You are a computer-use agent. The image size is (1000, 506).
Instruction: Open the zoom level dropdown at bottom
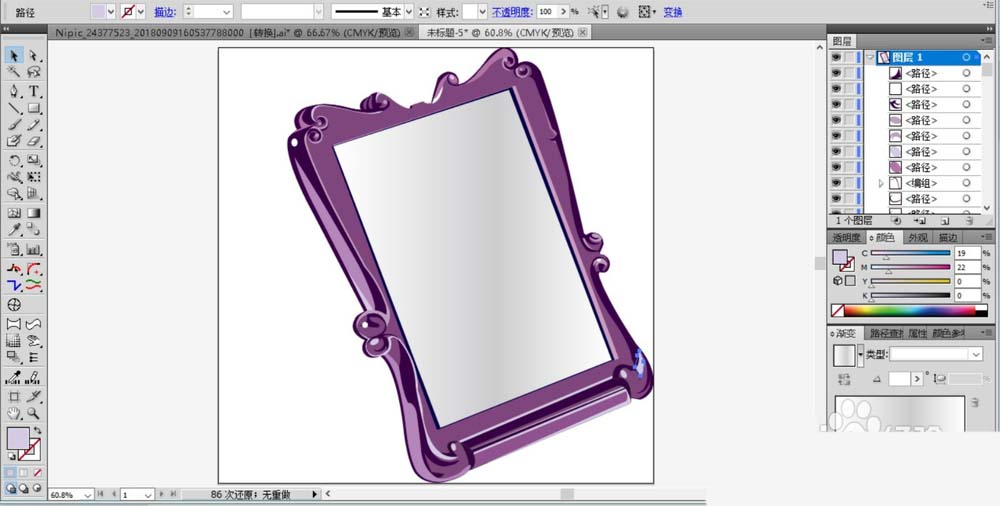click(x=88, y=495)
